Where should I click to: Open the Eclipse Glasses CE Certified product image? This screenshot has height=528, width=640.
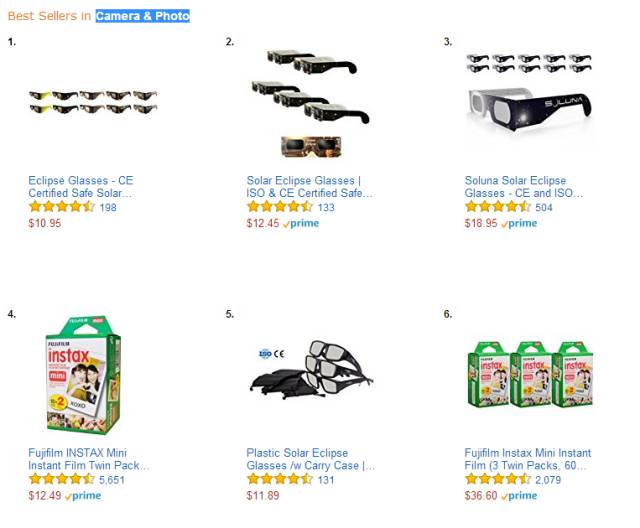93,102
